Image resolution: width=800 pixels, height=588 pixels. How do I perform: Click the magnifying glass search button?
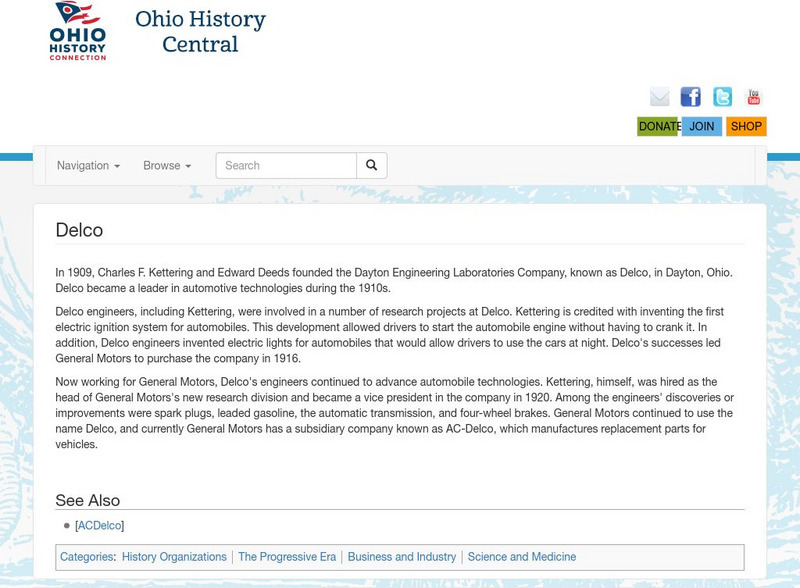pos(371,165)
